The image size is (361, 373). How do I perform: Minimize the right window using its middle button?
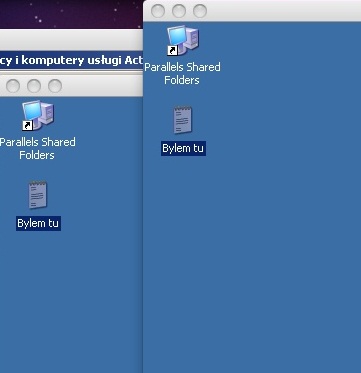pos(179,11)
